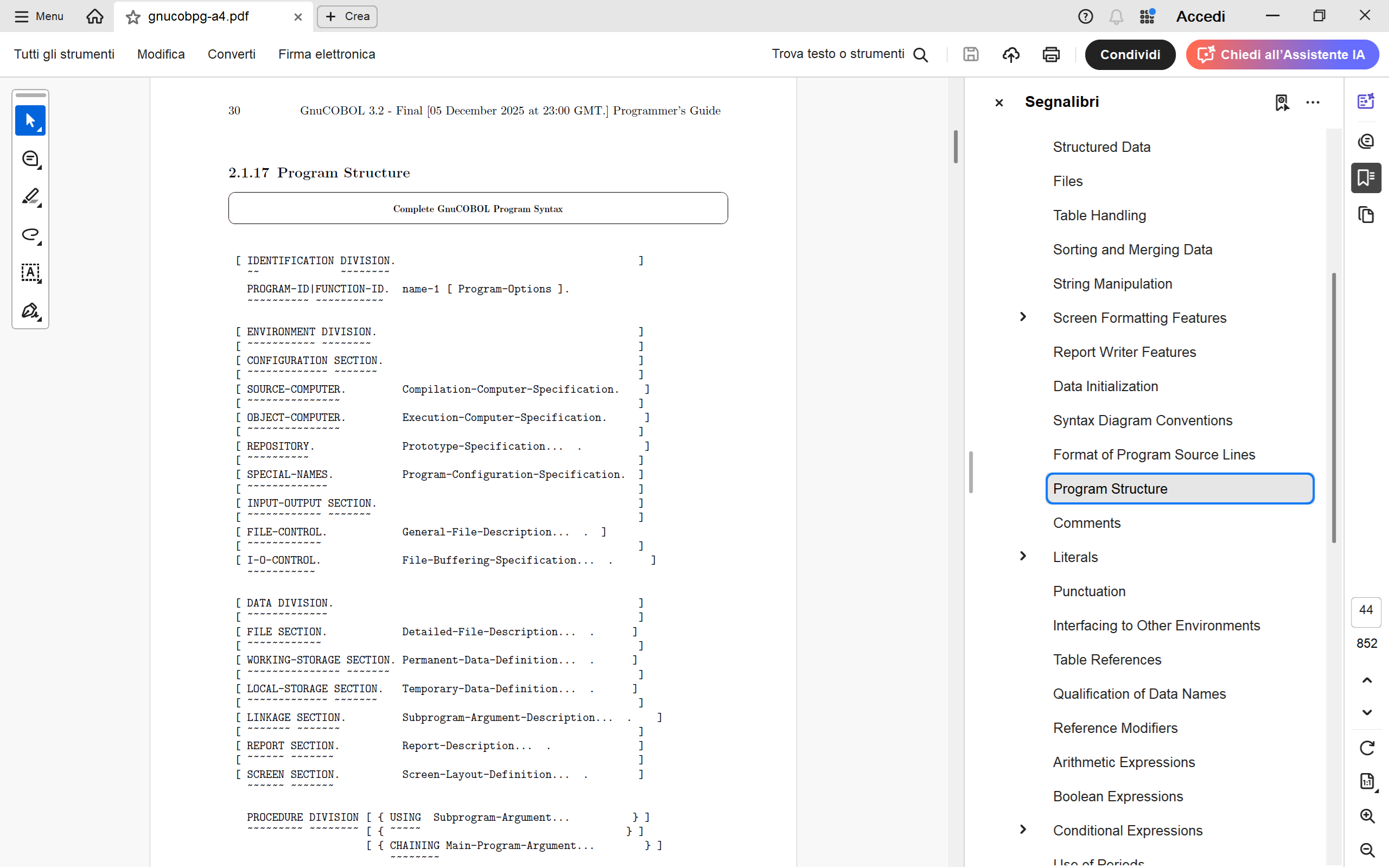Select the highlight pen tool
Viewport: 1389px width, 868px height.
coord(30,197)
